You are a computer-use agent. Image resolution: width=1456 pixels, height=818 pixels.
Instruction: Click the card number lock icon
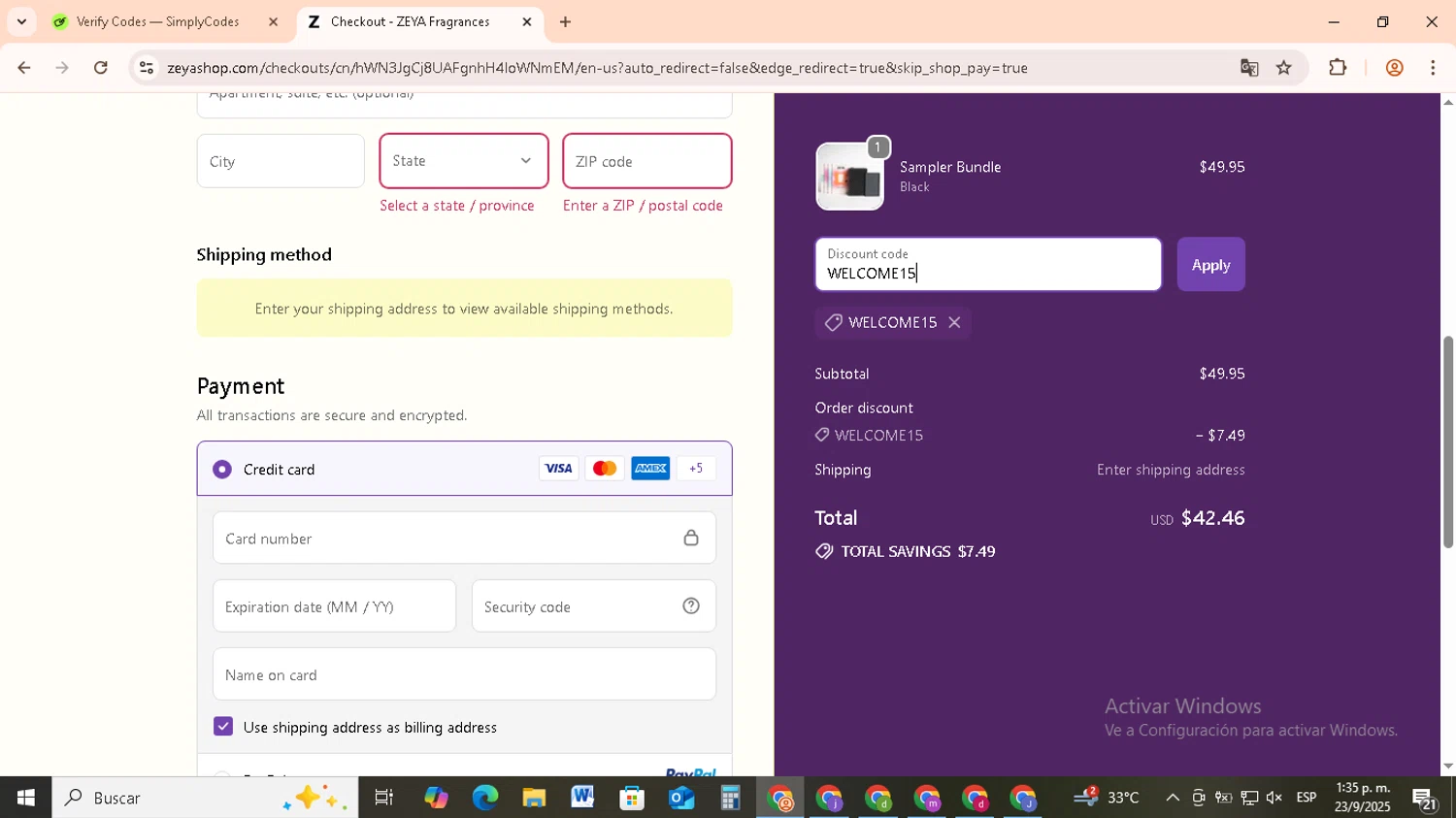(691, 538)
